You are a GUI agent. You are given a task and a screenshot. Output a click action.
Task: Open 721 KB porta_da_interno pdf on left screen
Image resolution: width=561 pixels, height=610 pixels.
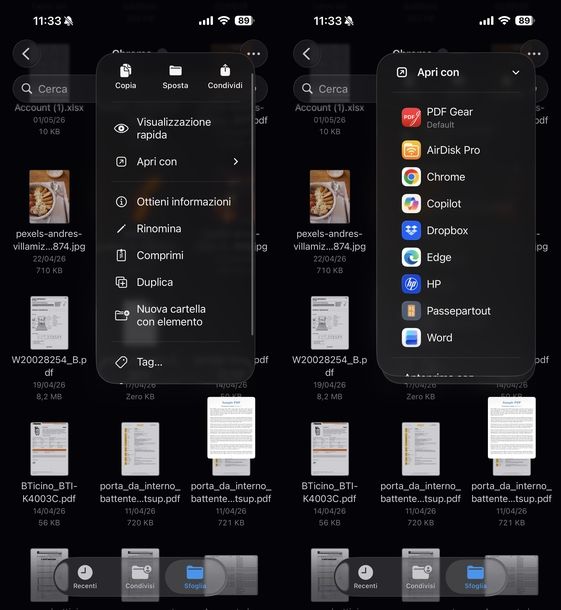231,428
